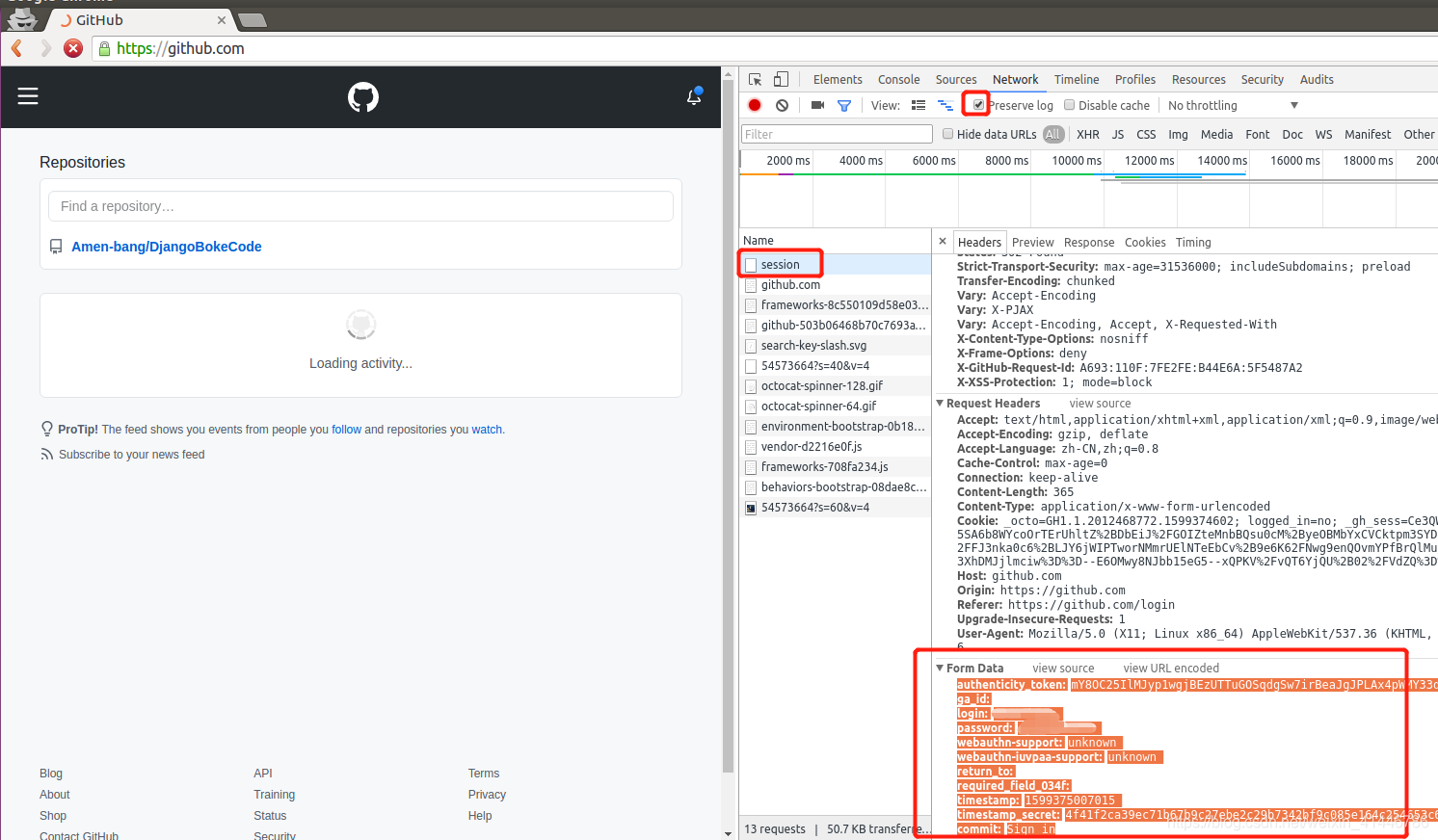This screenshot has height=840, width=1438.
Task: Click the subscribe news feed RSS icon
Action: pos(46,454)
